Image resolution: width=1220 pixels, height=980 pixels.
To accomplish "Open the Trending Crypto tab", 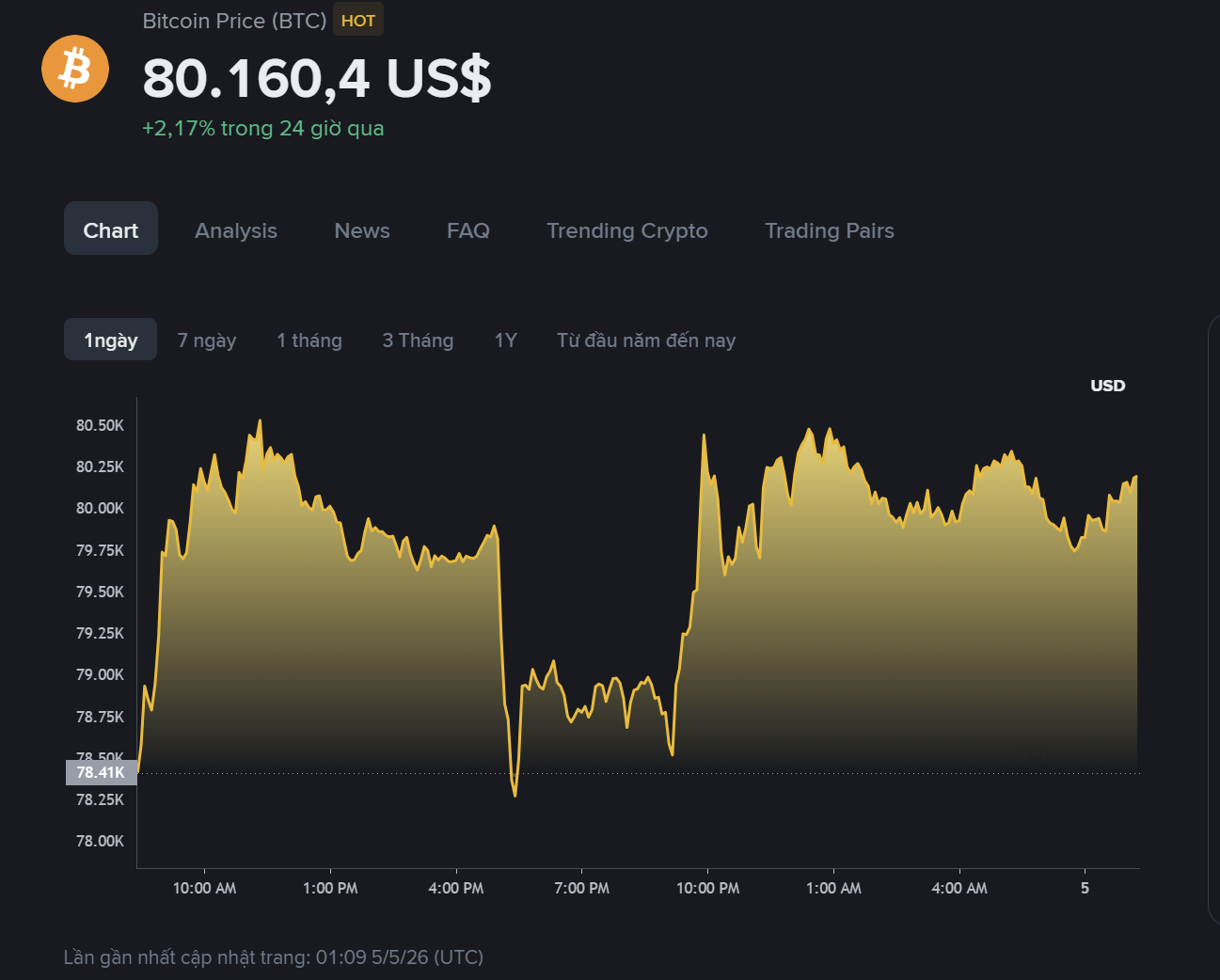I will click(627, 230).
